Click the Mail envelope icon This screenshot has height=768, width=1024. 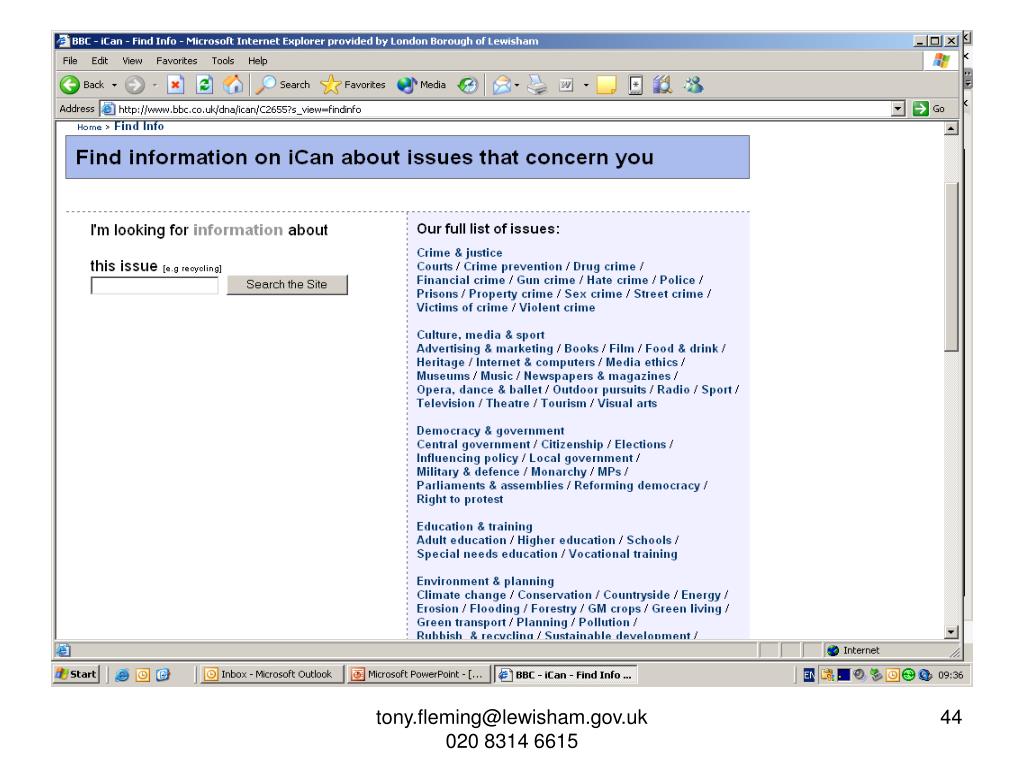(502, 84)
